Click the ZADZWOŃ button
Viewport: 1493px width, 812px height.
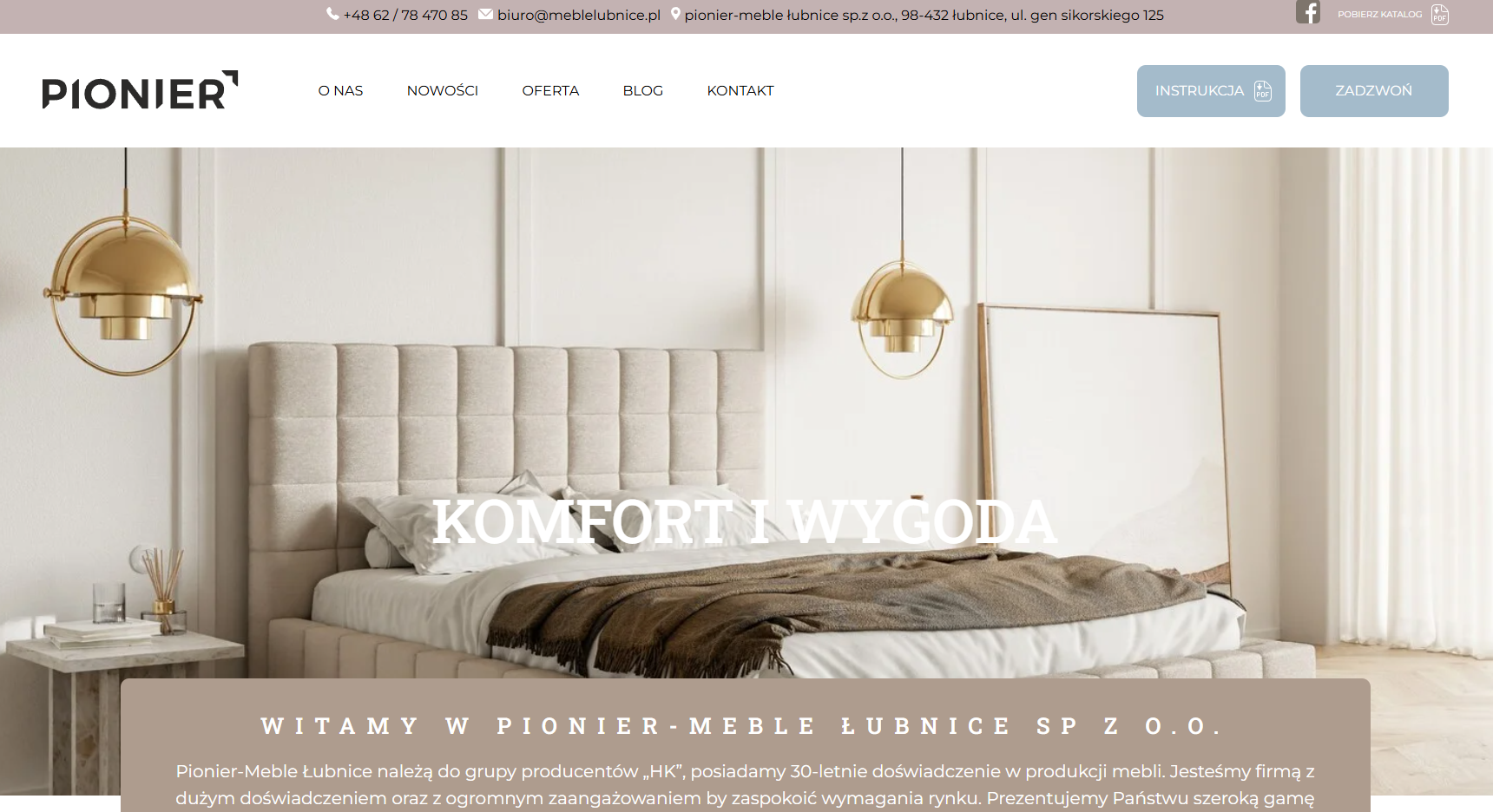point(1374,91)
